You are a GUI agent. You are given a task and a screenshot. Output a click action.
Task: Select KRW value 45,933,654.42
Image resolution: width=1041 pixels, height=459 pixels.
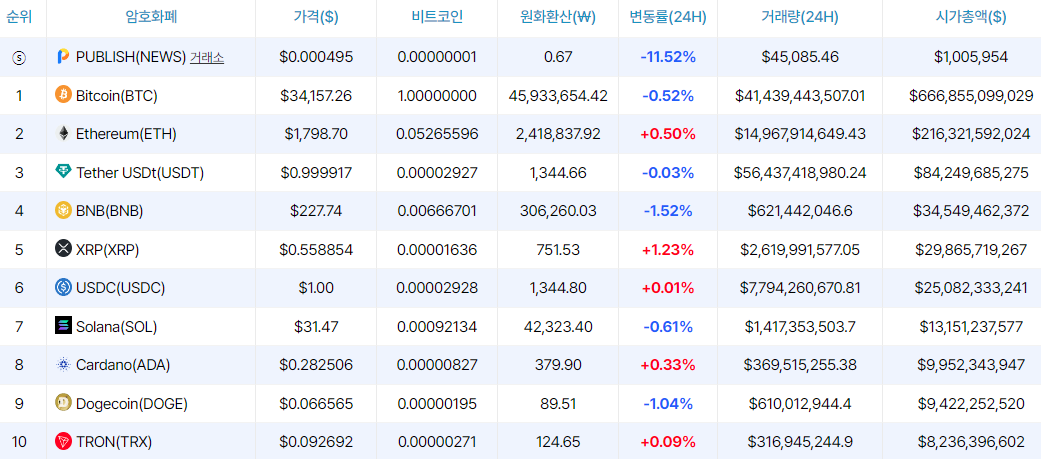[558, 96]
